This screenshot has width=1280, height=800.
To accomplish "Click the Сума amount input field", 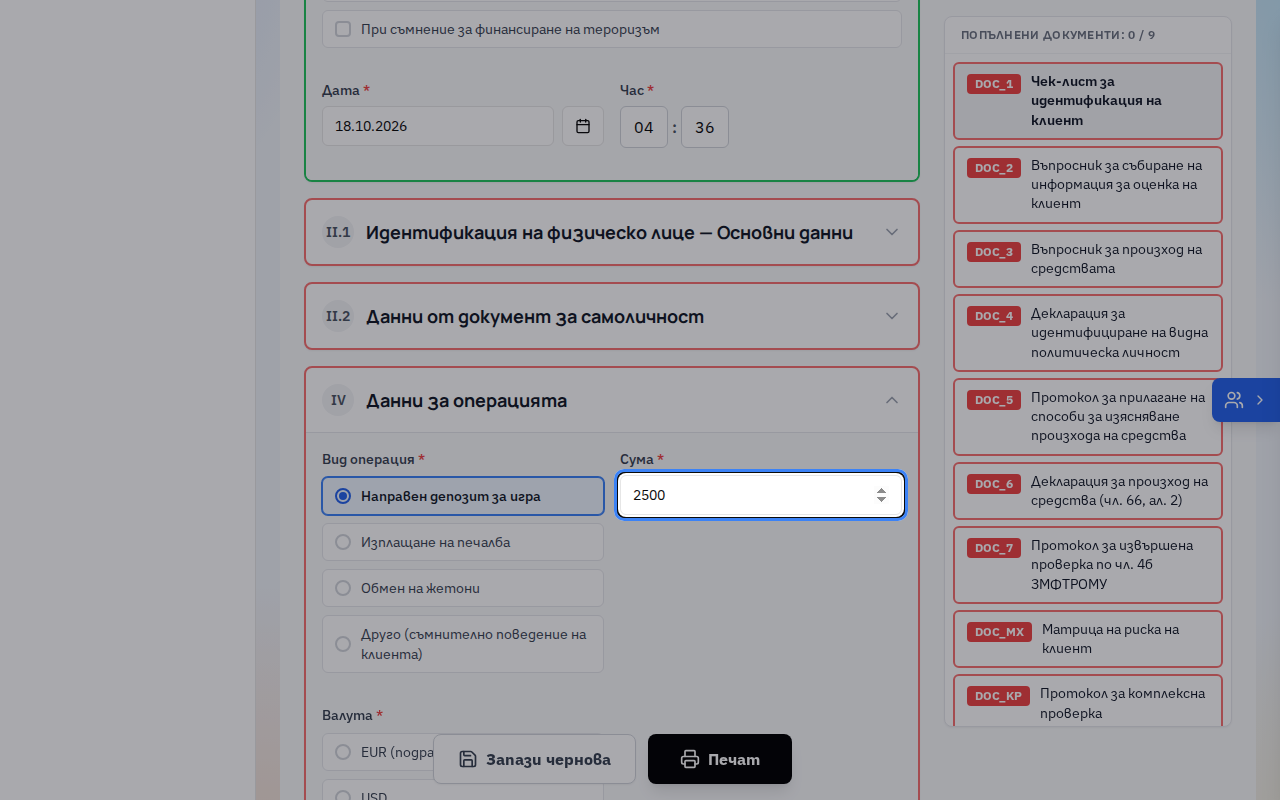I will [761, 495].
